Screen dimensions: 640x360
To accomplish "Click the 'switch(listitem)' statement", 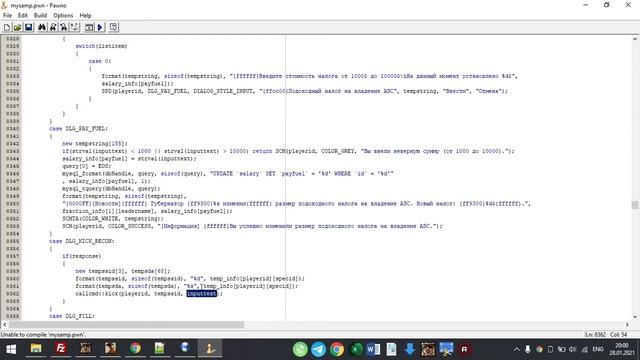I will (101, 46).
